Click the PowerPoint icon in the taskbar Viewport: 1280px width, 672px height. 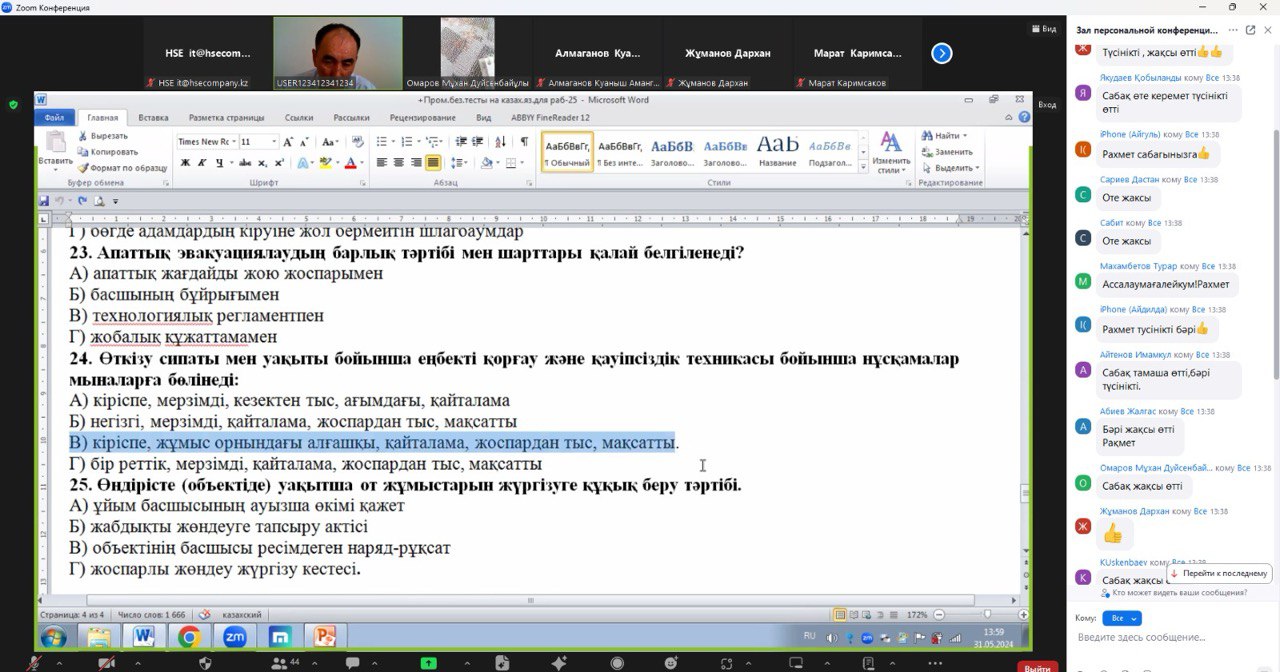click(x=325, y=636)
